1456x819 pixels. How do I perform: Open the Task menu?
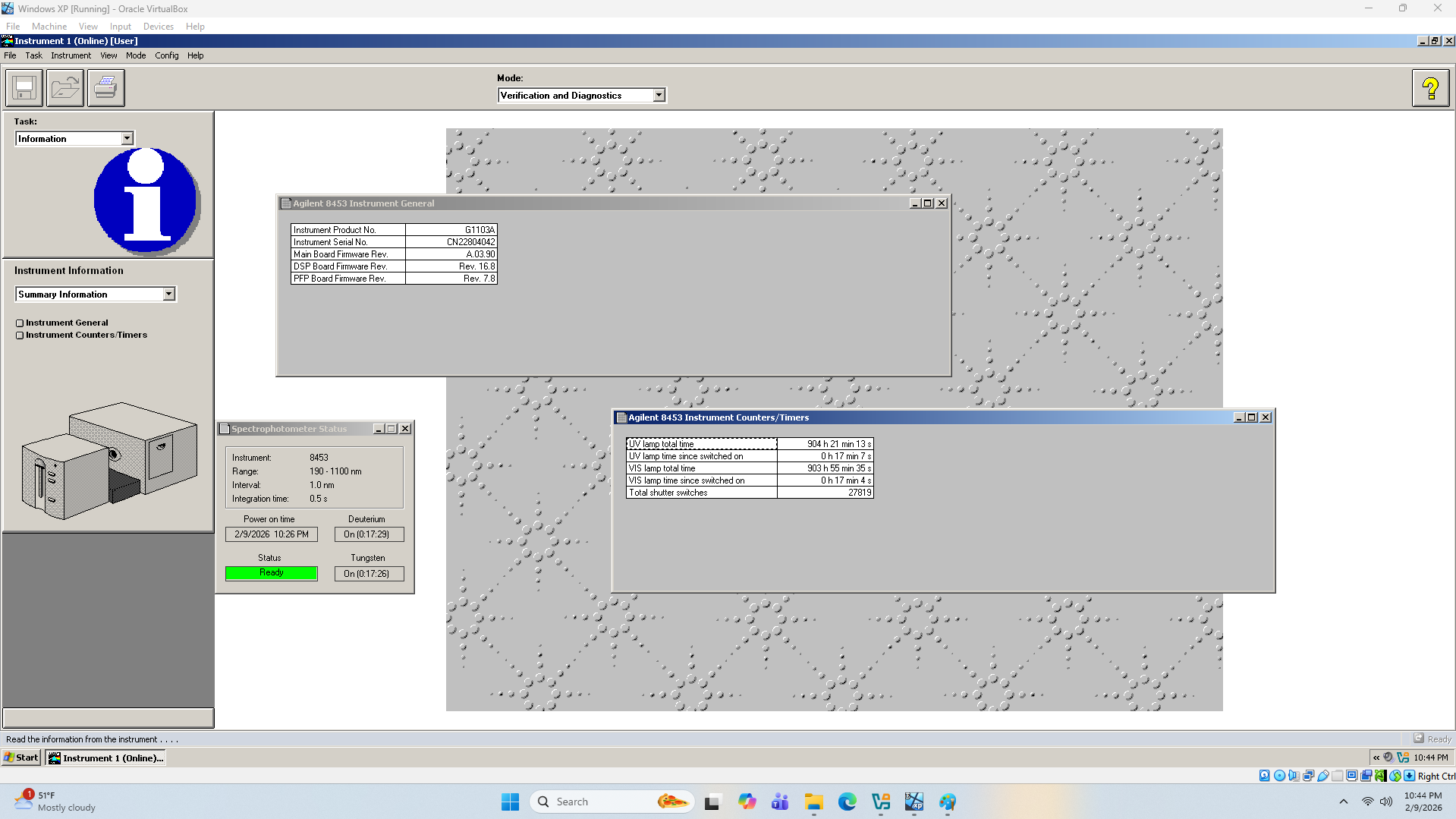click(33, 55)
